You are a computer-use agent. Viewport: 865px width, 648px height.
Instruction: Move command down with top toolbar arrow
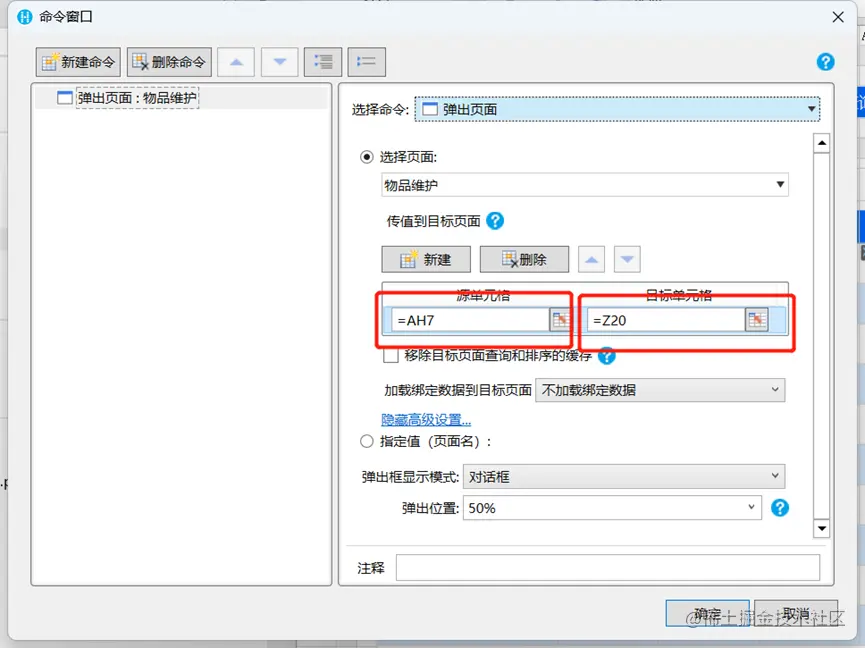pyautogui.click(x=280, y=62)
